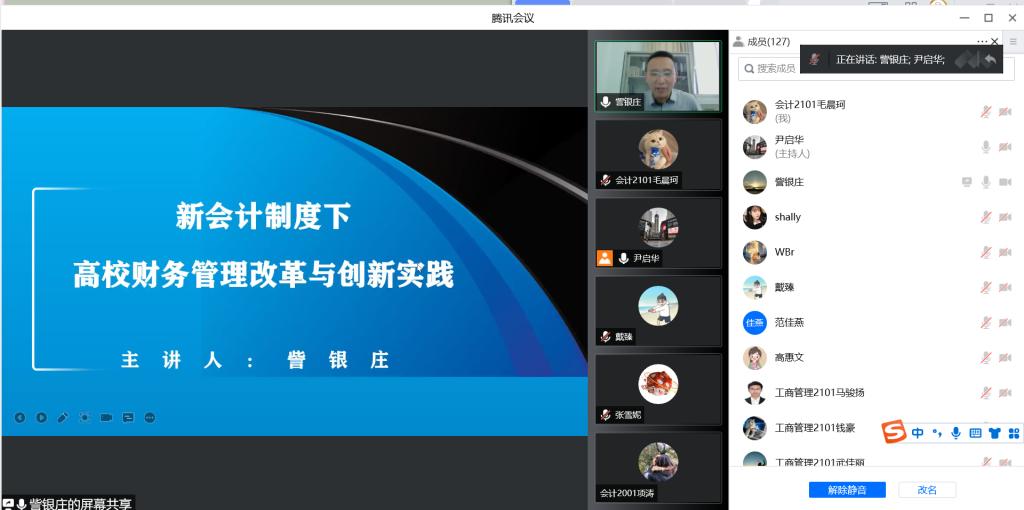Open the hamburger menu at top right
Image resolution: width=1024 pixels, height=510 pixels.
1013,41
